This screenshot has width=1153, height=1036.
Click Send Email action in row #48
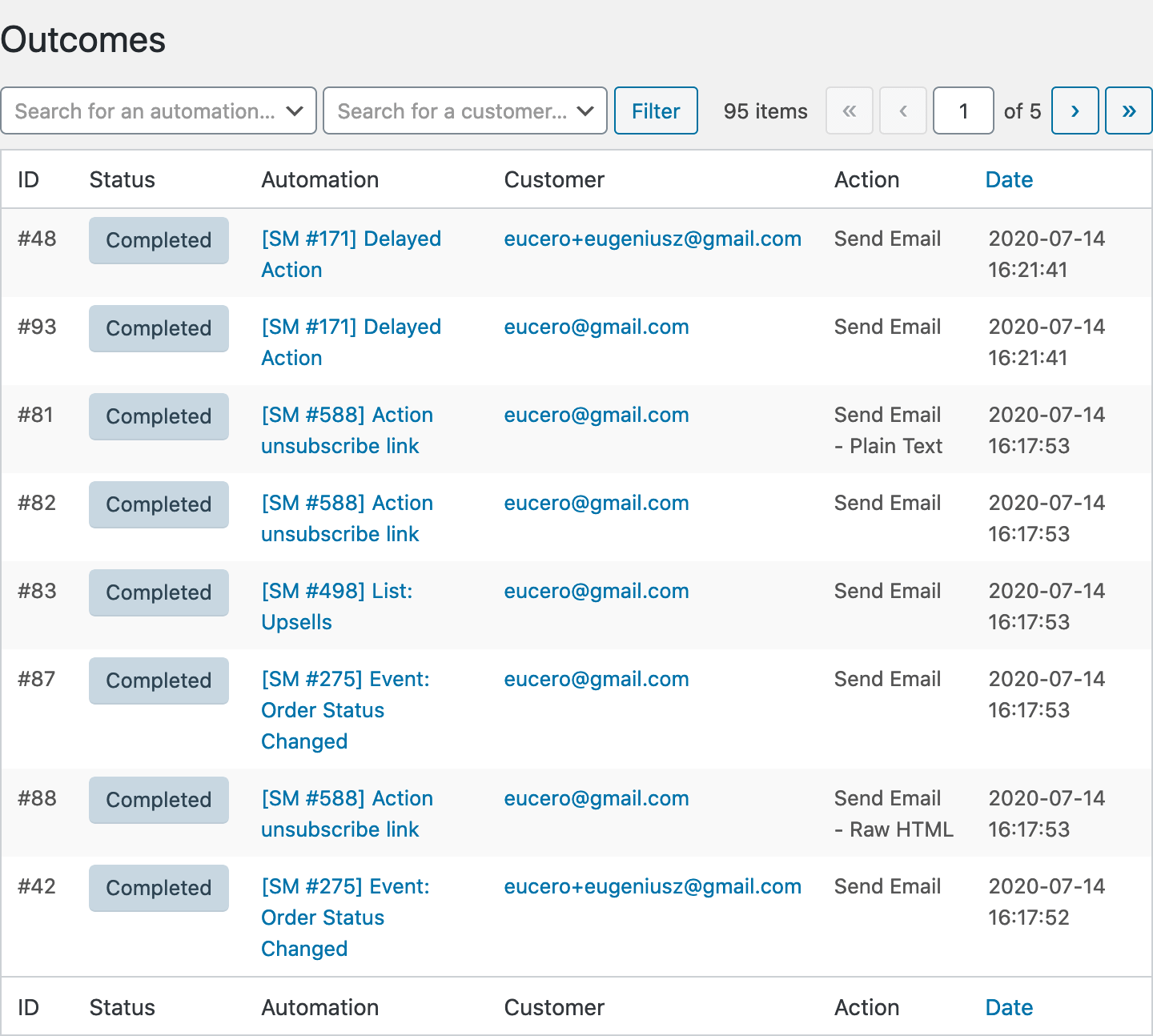pos(887,239)
